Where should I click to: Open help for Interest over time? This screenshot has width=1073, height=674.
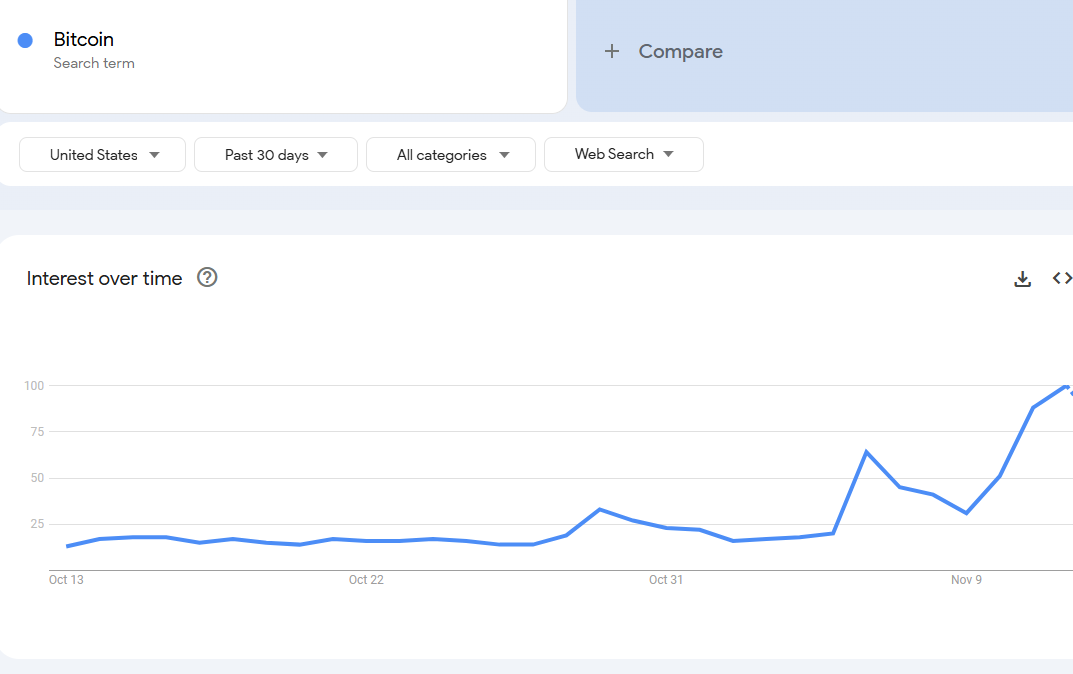tap(207, 277)
